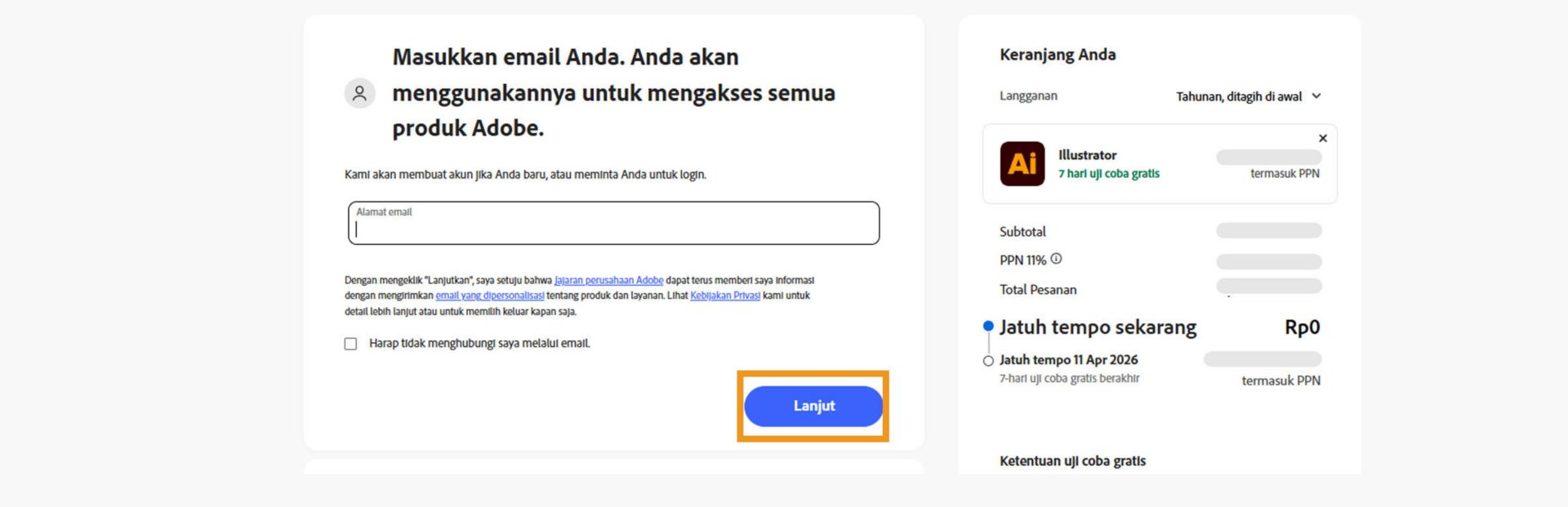Open the 'Kebijakan Privasi' link
The image size is (1568, 507).
pyautogui.click(x=725, y=296)
